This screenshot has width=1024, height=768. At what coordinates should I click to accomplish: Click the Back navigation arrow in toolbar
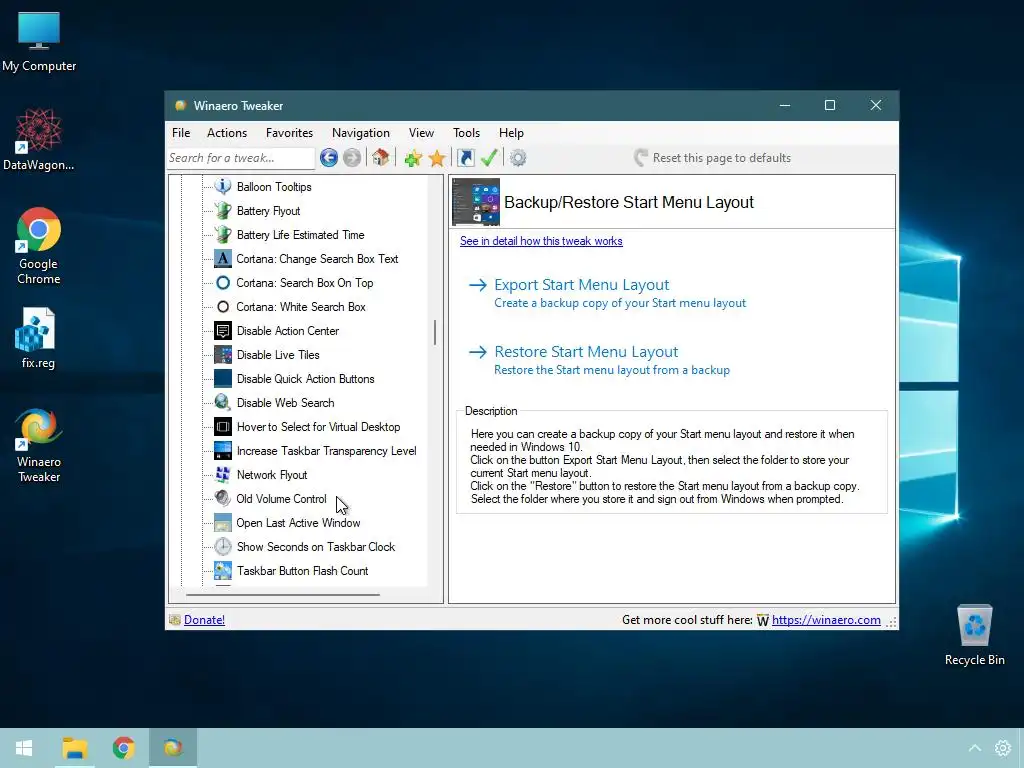tap(328, 157)
